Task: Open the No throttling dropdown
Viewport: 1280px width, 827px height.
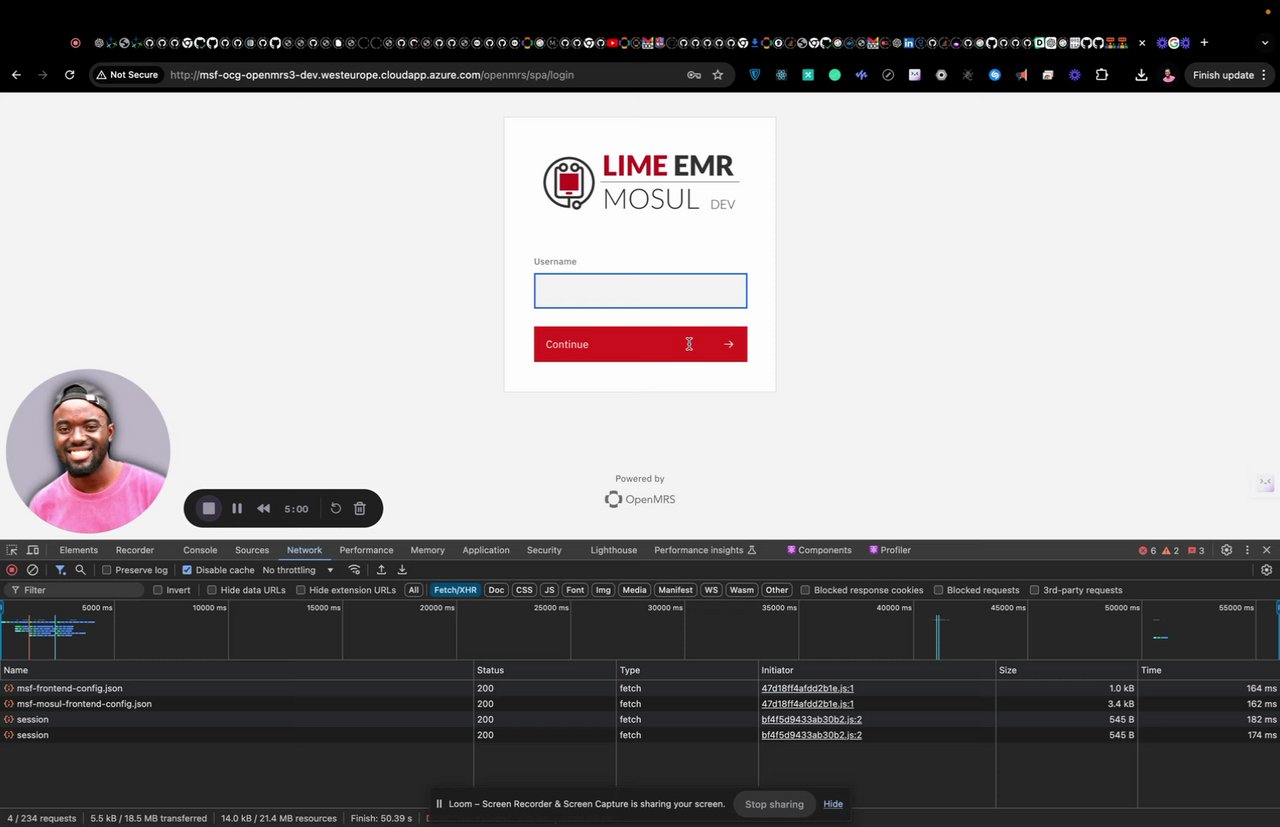Action: 298,570
